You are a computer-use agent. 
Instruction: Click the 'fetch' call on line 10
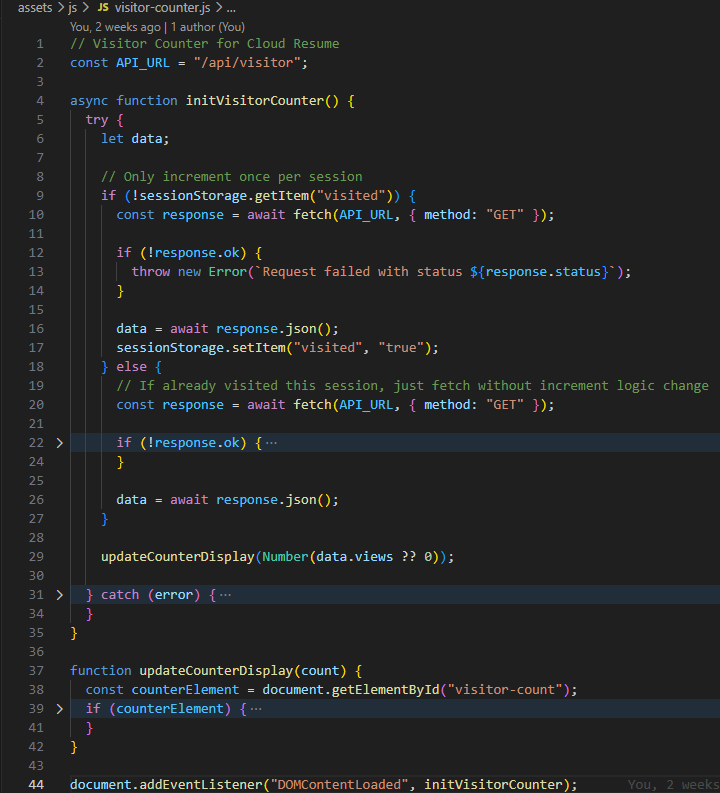pos(312,215)
